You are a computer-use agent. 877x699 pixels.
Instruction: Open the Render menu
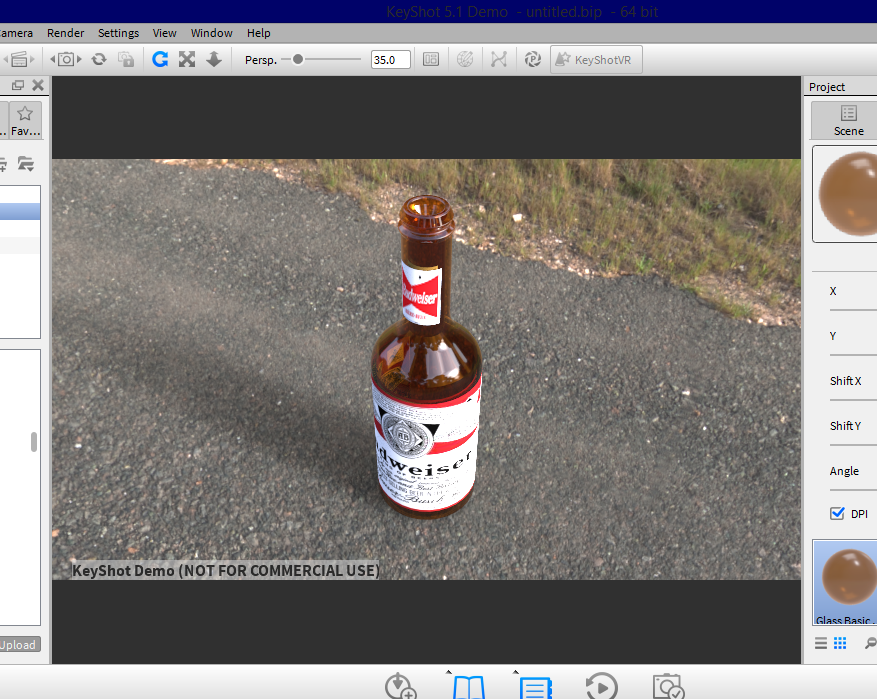click(x=65, y=33)
